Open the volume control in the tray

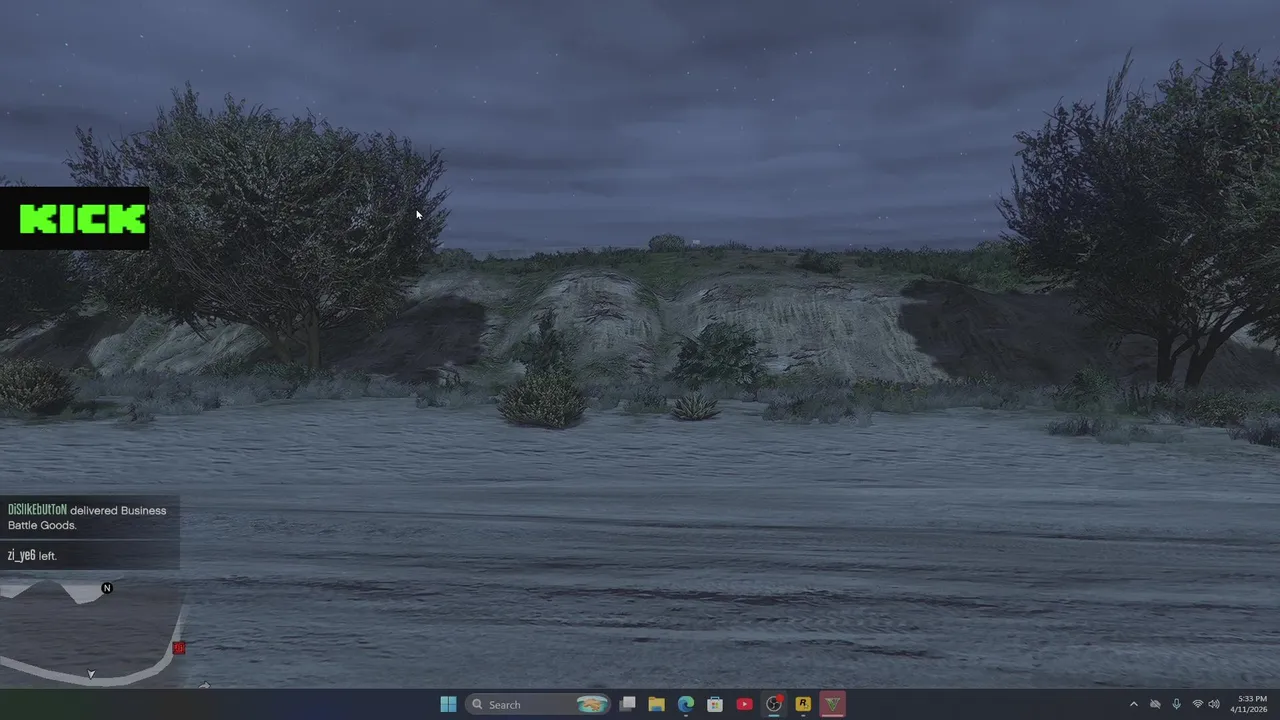1215,704
